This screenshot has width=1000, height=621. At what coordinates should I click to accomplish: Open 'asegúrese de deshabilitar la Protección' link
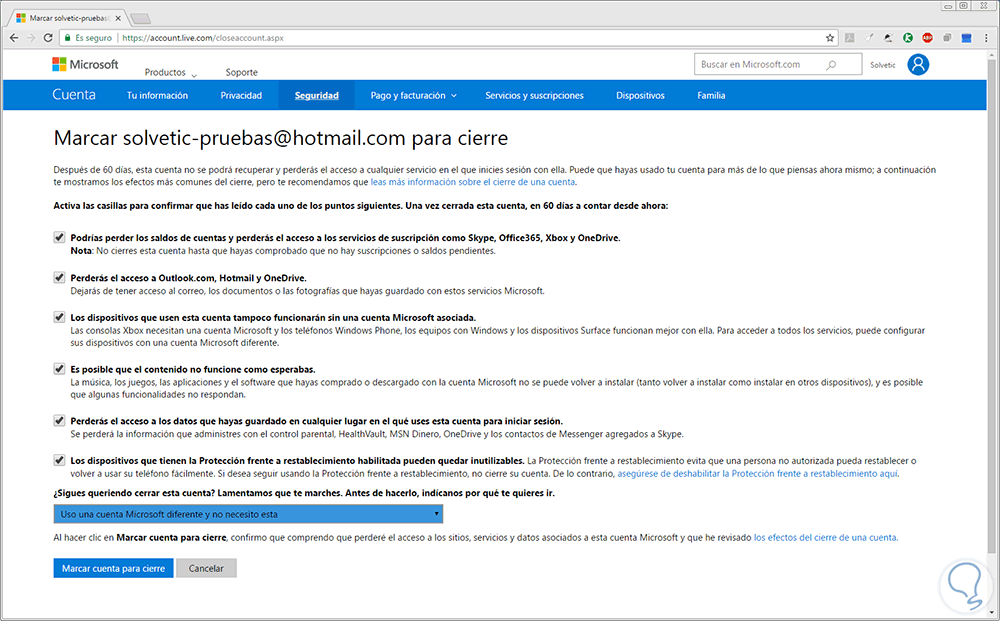pos(757,474)
